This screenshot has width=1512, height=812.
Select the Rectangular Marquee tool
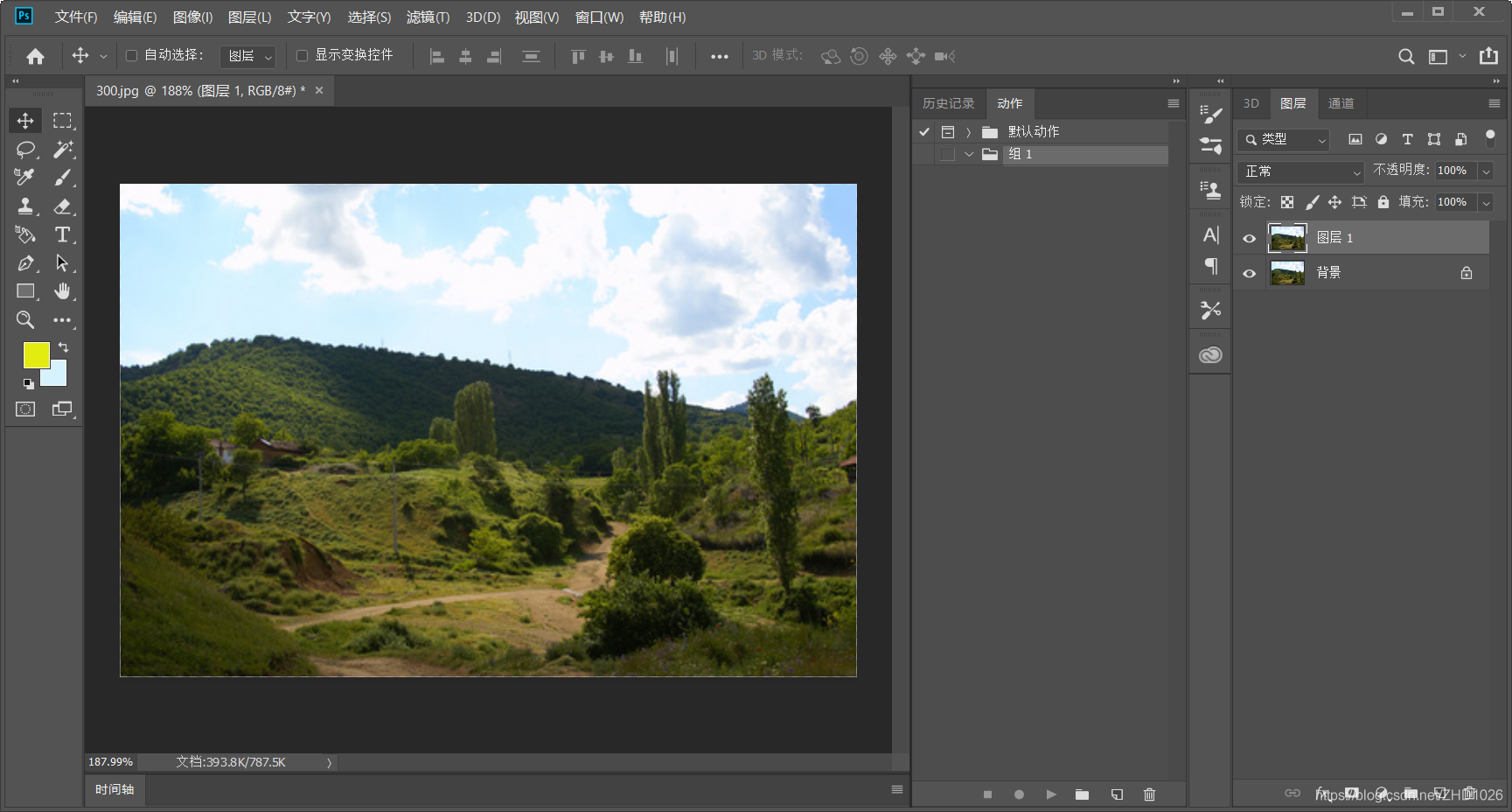62,121
